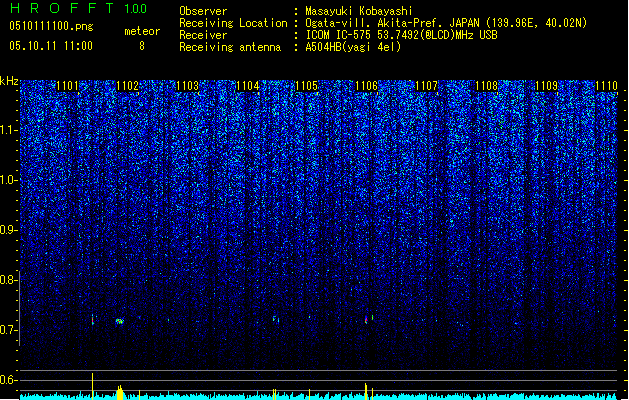Click the 1102 time marker

(x=127, y=86)
